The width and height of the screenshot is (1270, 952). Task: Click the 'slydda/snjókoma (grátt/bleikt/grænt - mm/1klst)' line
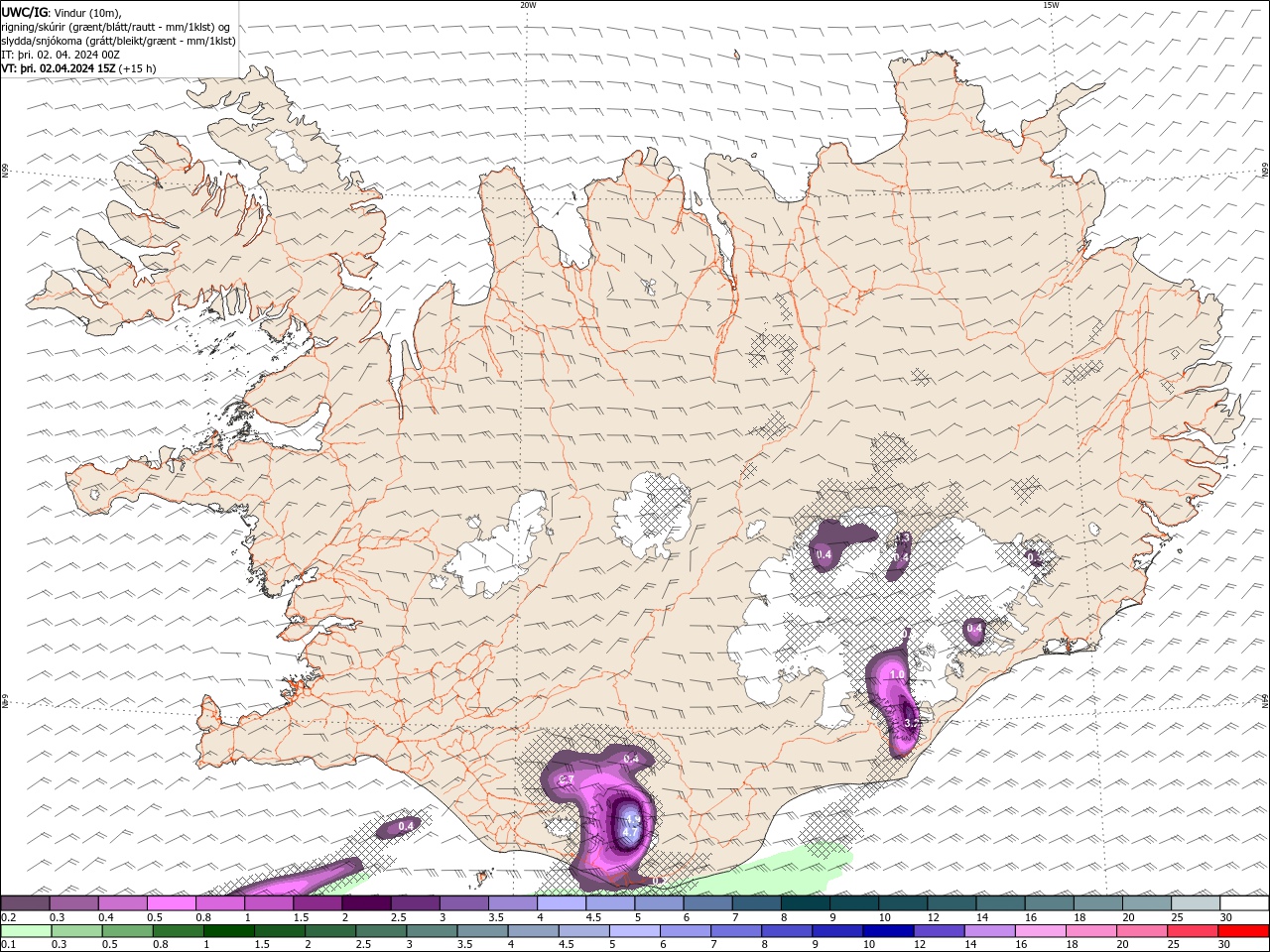[119, 41]
